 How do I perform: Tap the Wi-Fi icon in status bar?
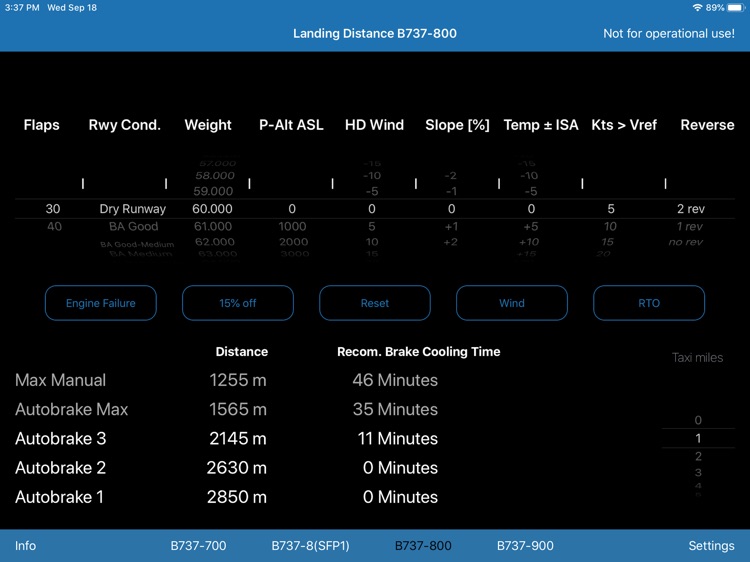697,7
